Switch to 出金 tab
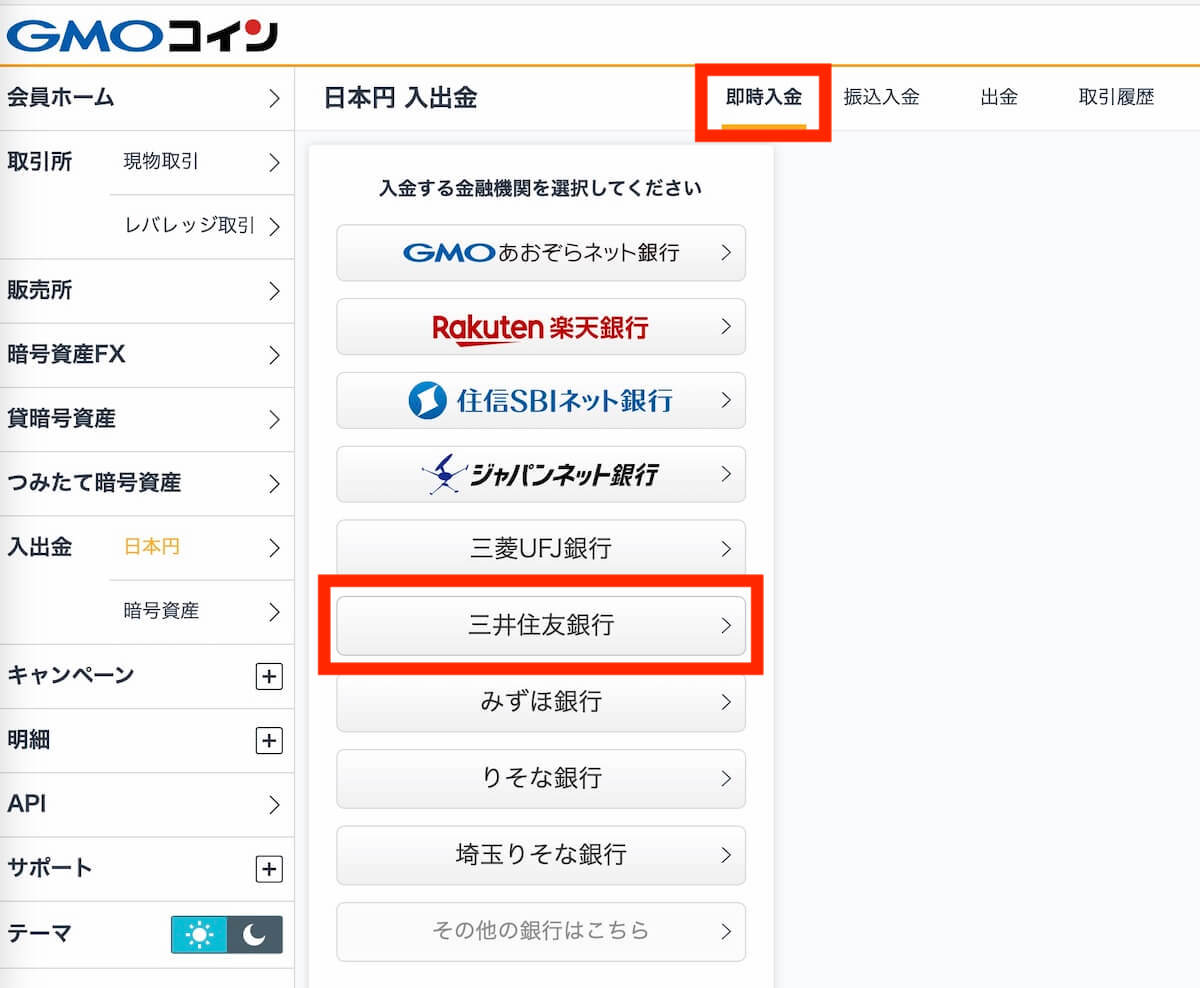The height and width of the screenshot is (988, 1200). 999,98
